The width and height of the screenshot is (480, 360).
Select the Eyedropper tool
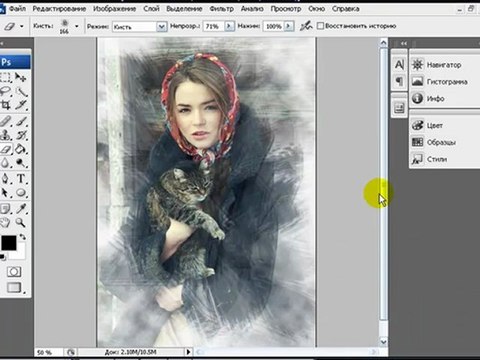tap(21, 209)
